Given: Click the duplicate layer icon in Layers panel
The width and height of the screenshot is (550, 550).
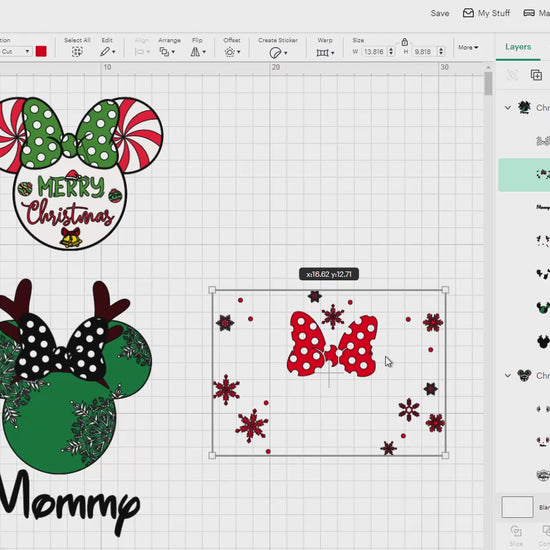Looking at the screenshot, I should coord(536,75).
